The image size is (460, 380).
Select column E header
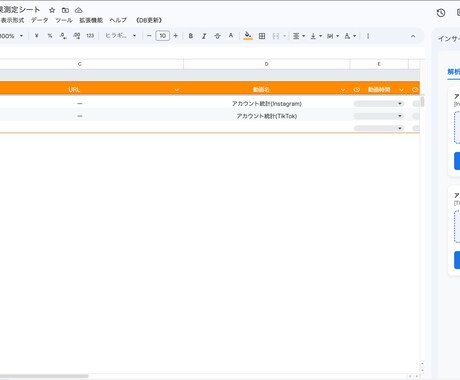point(379,64)
